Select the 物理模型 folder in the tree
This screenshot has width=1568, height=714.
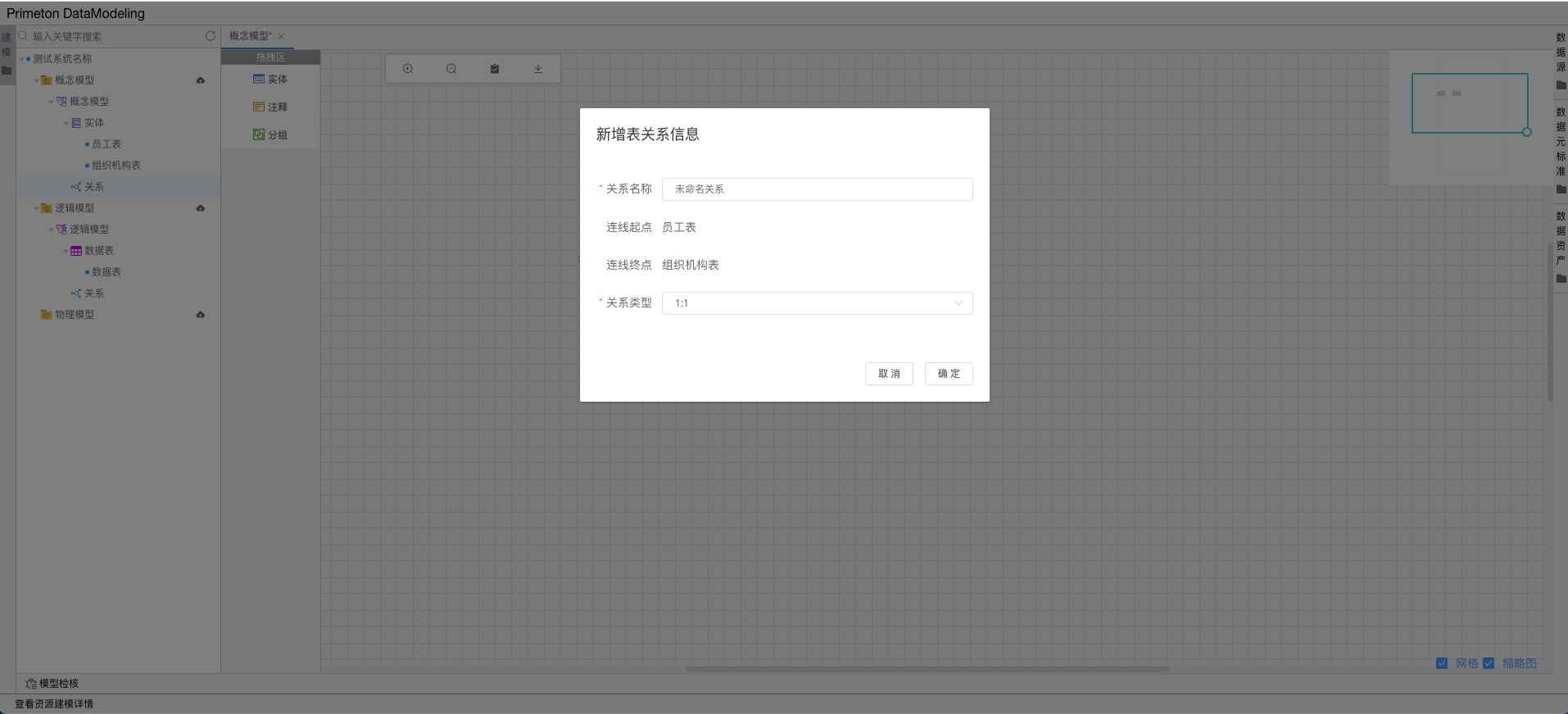click(75, 315)
